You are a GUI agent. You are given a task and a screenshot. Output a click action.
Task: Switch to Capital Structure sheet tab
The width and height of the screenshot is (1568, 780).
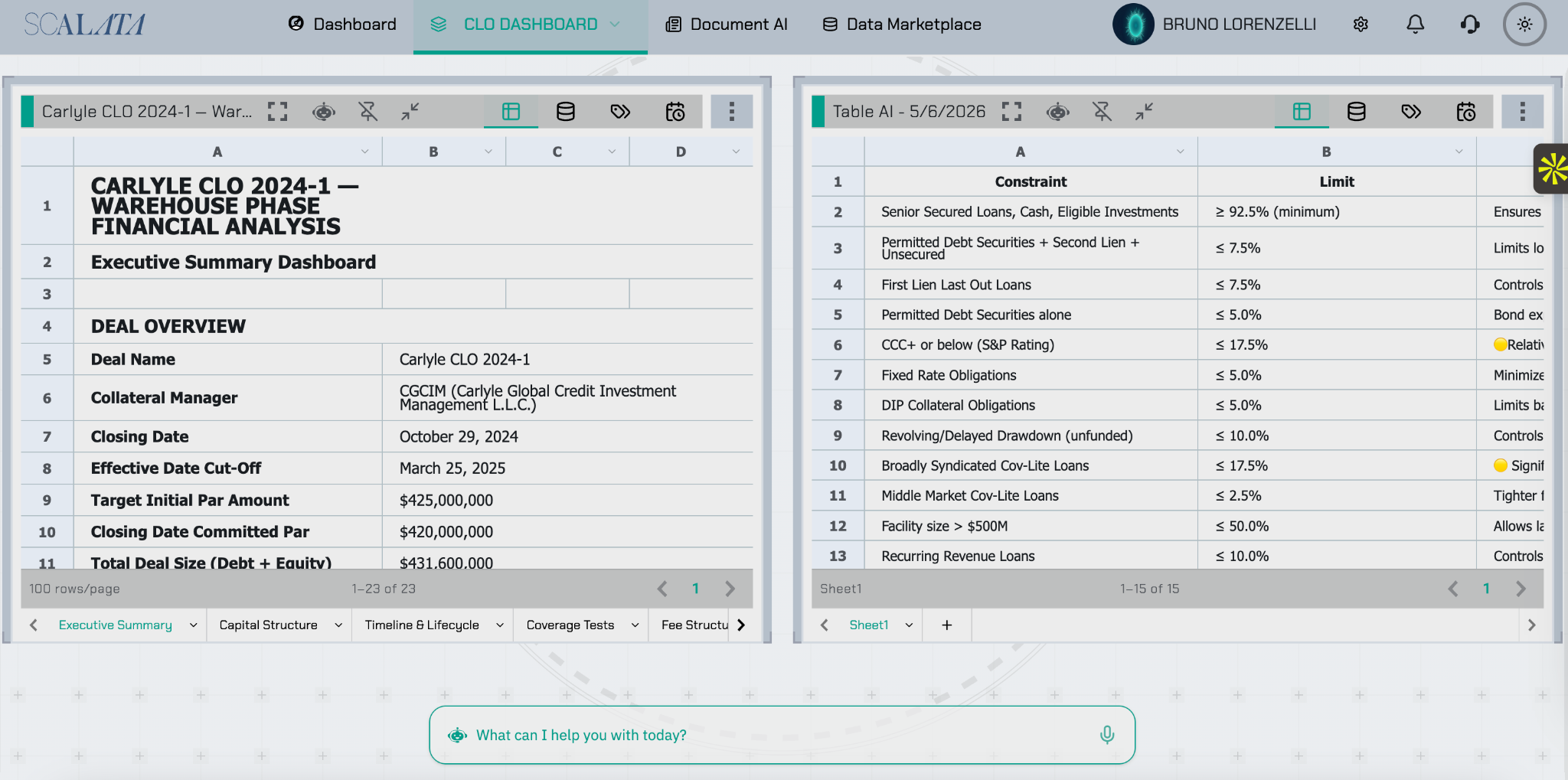pos(268,625)
